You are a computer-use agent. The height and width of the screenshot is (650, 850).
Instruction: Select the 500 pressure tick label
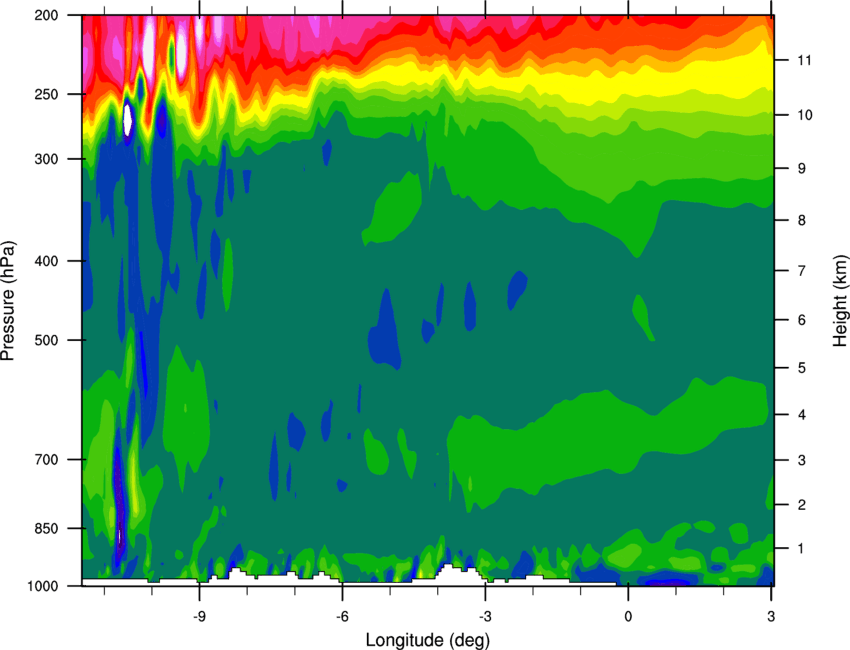coord(46,340)
